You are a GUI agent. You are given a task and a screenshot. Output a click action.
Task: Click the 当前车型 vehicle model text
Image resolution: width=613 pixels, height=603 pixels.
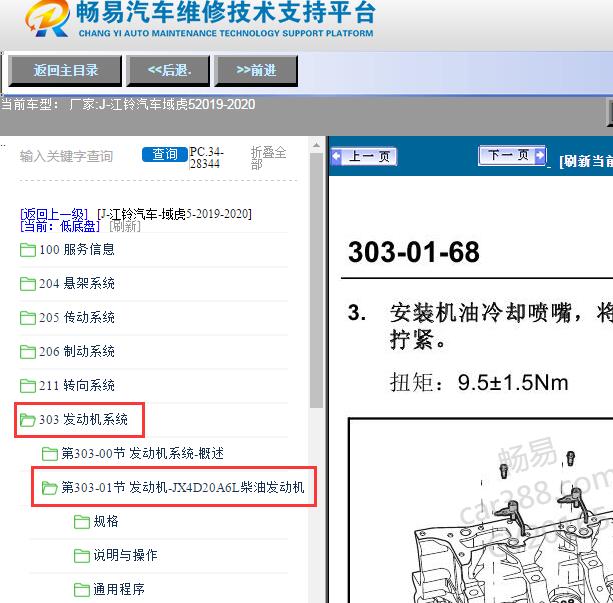click(x=128, y=104)
